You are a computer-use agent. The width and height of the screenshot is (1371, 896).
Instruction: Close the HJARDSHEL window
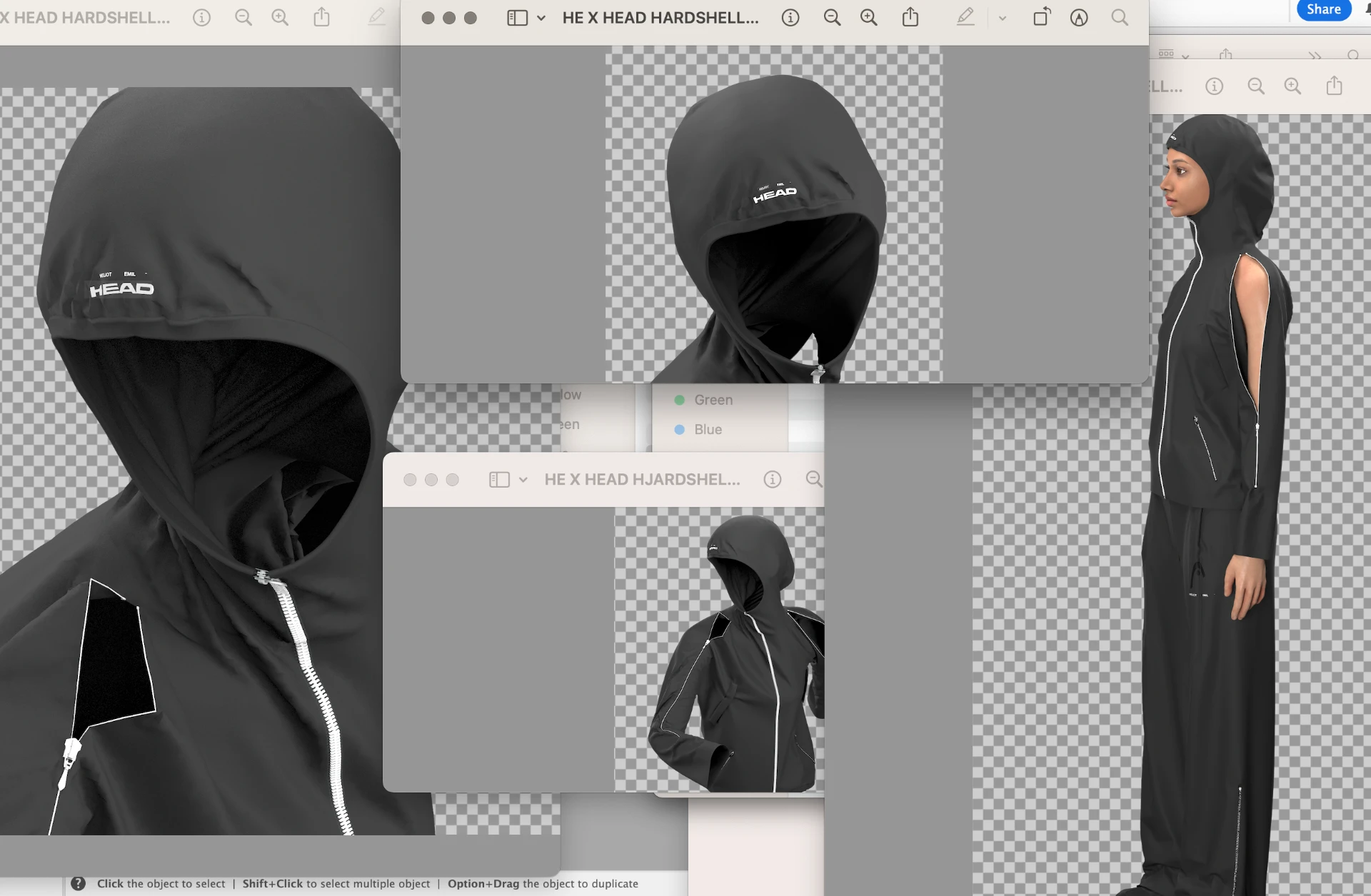pyautogui.click(x=410, y=480)
